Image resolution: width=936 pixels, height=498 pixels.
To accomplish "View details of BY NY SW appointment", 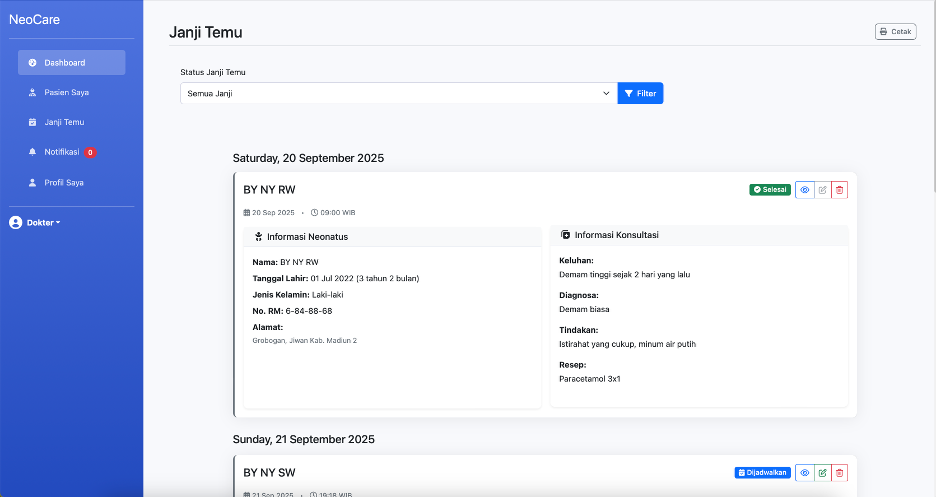I will [x=805, y=472].
